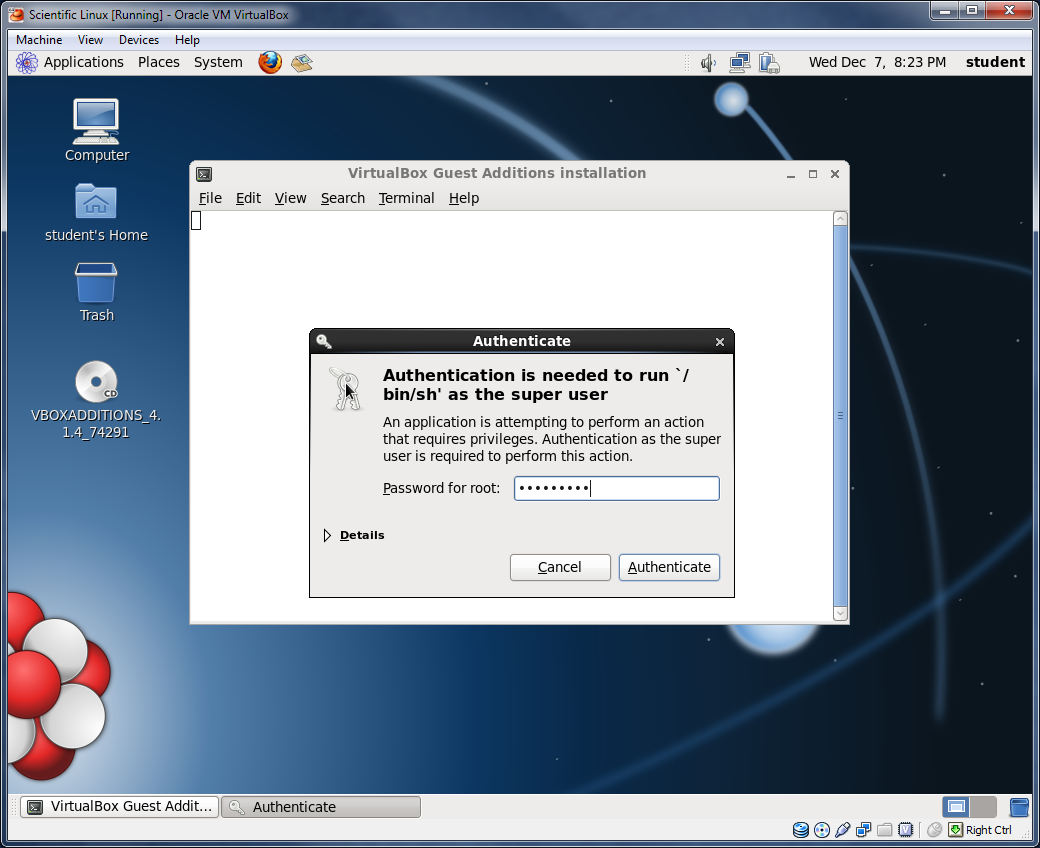Screen dimensions: 1040x848
Task: Open the Terminal menu in installation window
Action: click(x=406, y=198)
